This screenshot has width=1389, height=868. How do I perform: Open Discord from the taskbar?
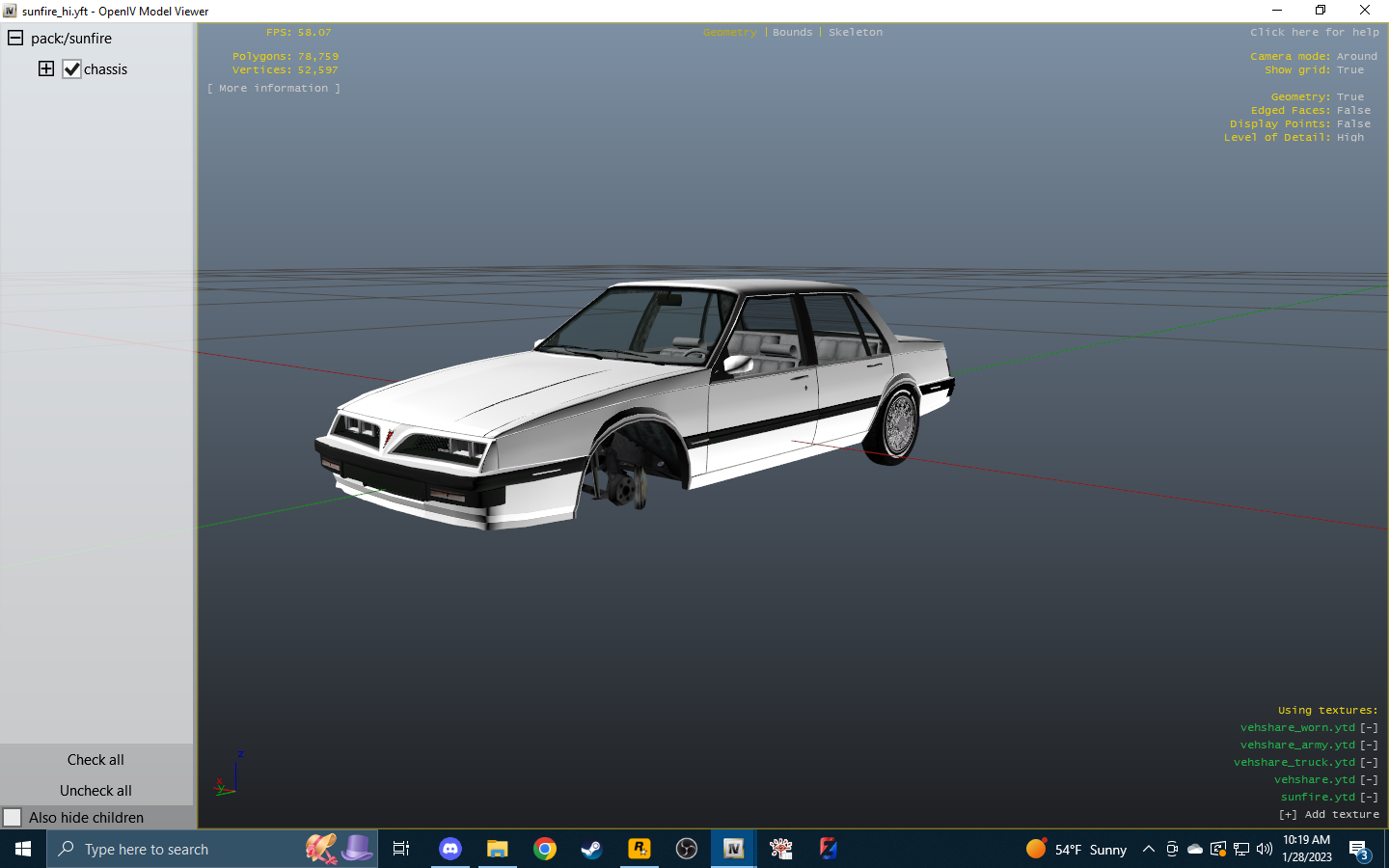tap(450, 849)
